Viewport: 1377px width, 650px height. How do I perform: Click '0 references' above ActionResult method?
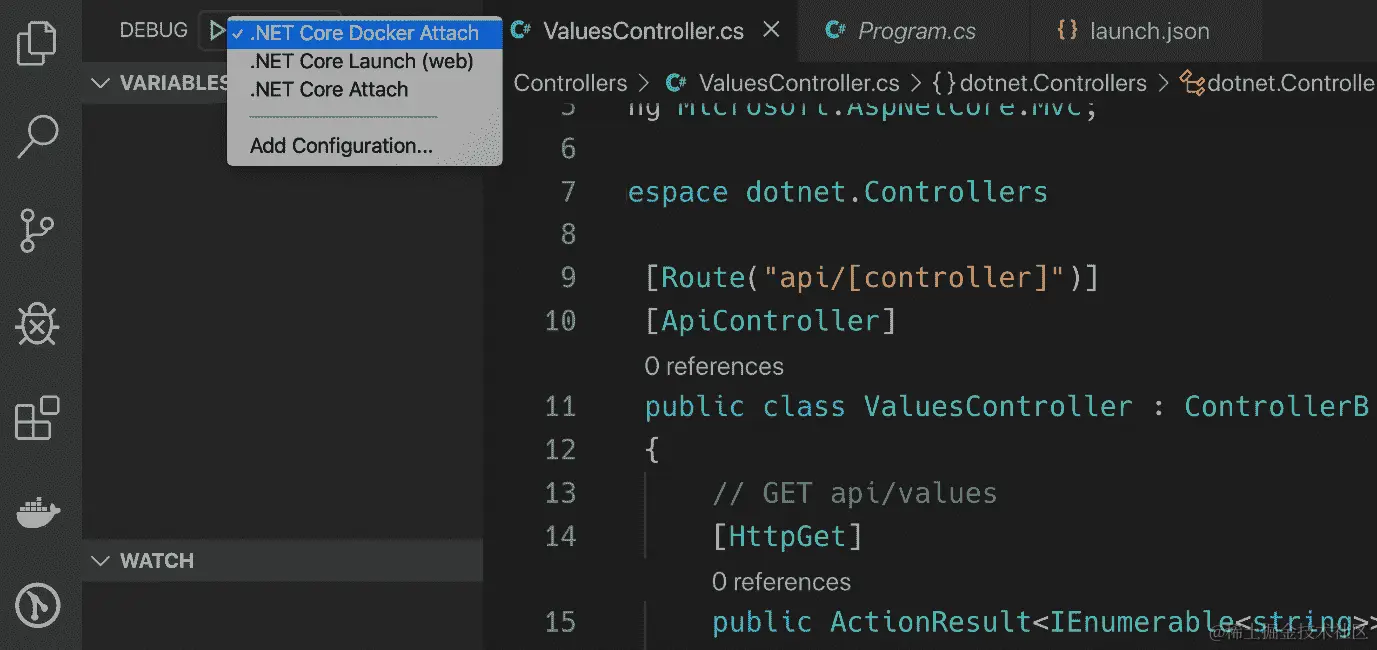pos(781,582)
